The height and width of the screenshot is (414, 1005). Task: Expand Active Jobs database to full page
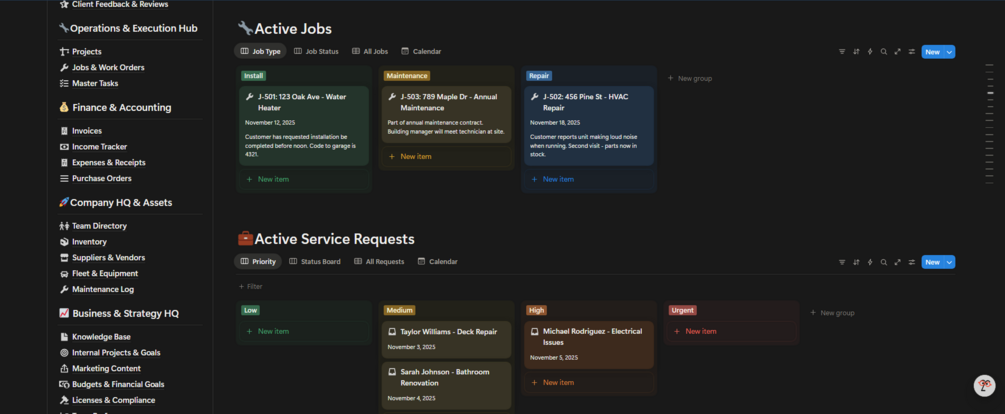tap(897, 52)
